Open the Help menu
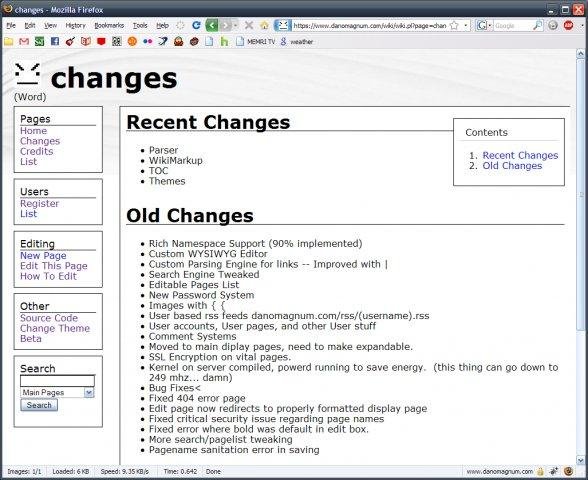The image size is (588, 480). [x=162, y=26]
